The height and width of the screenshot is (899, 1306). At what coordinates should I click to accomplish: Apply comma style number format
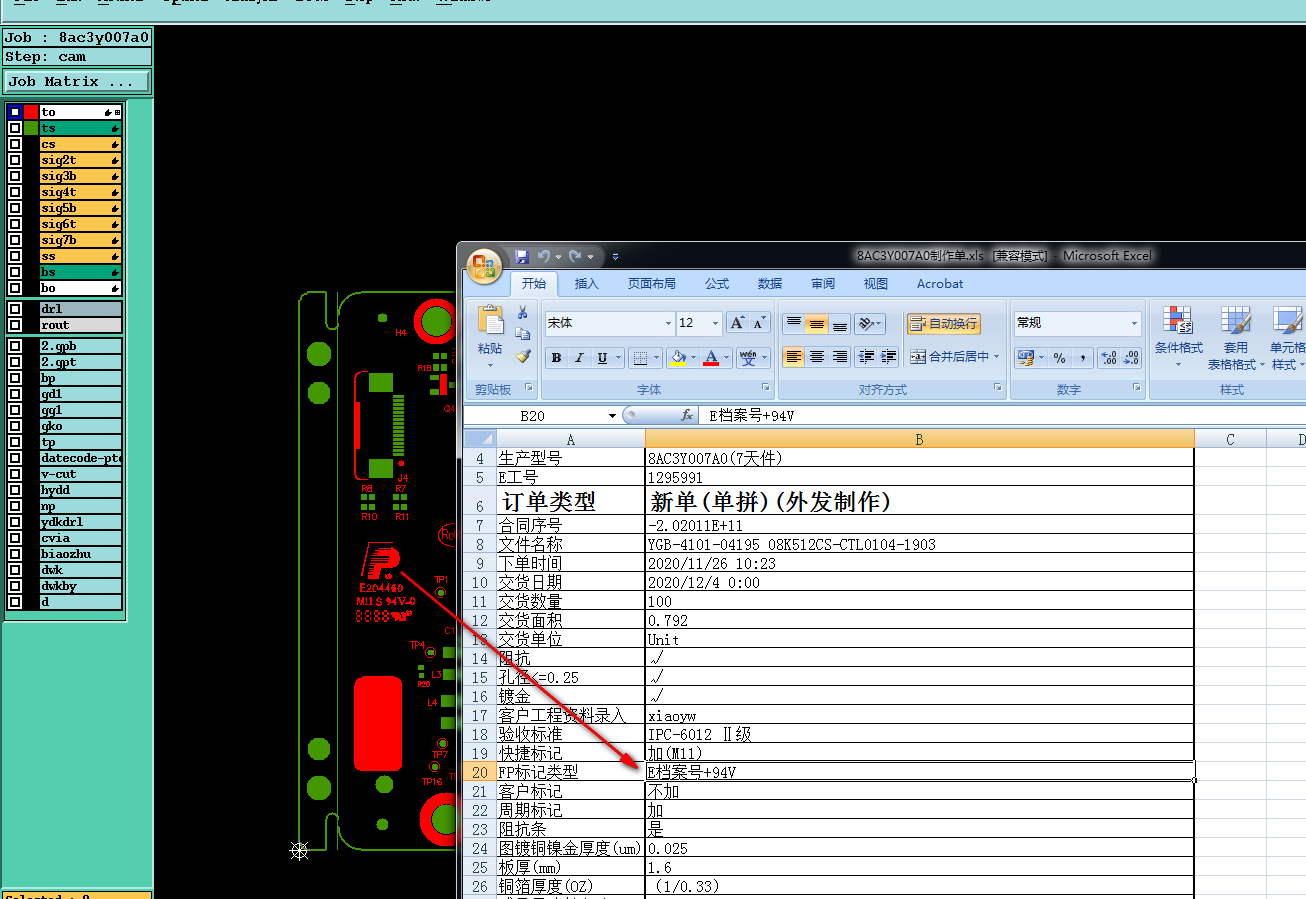click(x=1082, y=358)
